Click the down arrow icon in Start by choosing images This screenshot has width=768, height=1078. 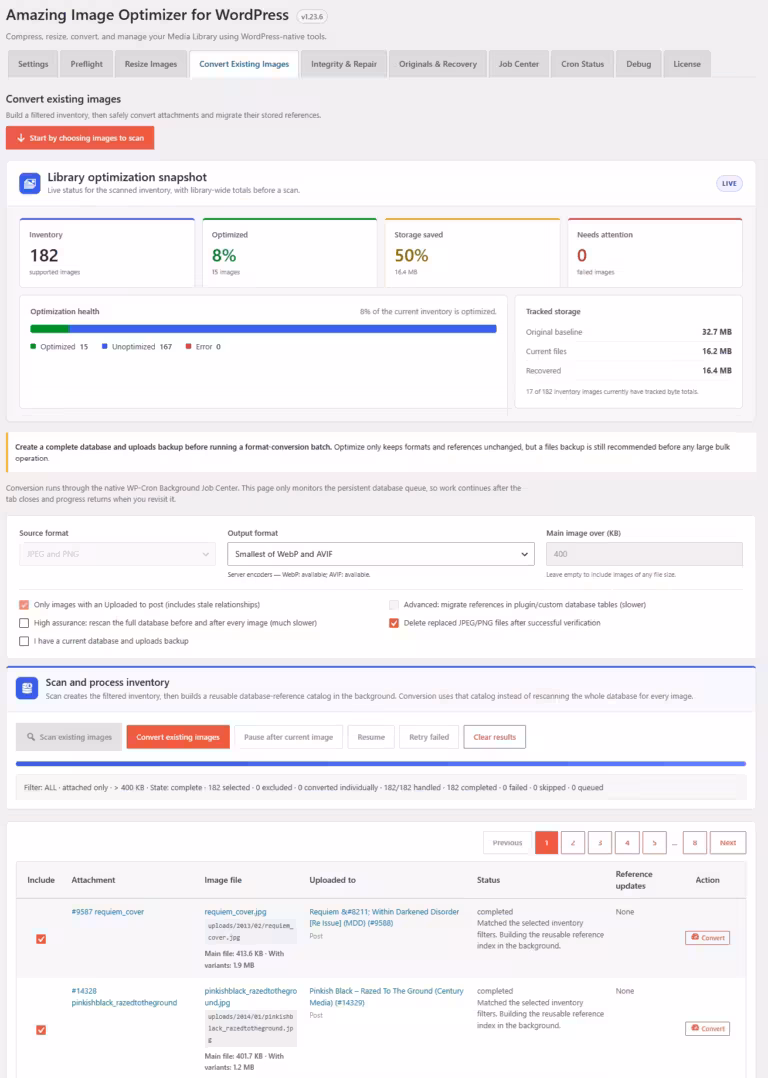click(21, 138)
